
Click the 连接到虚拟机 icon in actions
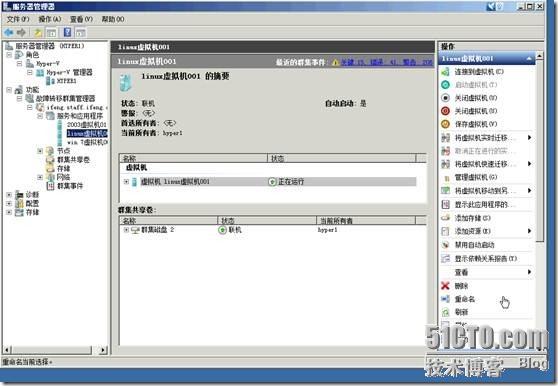click(446, 72)
